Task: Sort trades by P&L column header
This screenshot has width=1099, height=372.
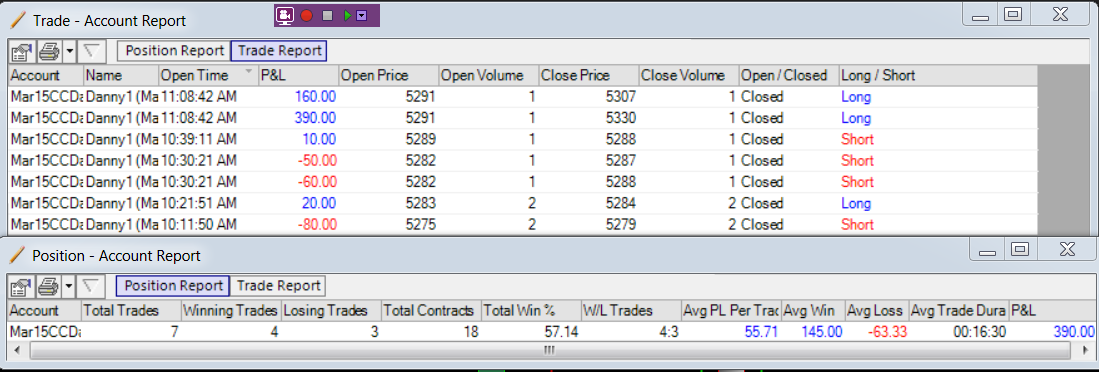Action: point(298,75)
